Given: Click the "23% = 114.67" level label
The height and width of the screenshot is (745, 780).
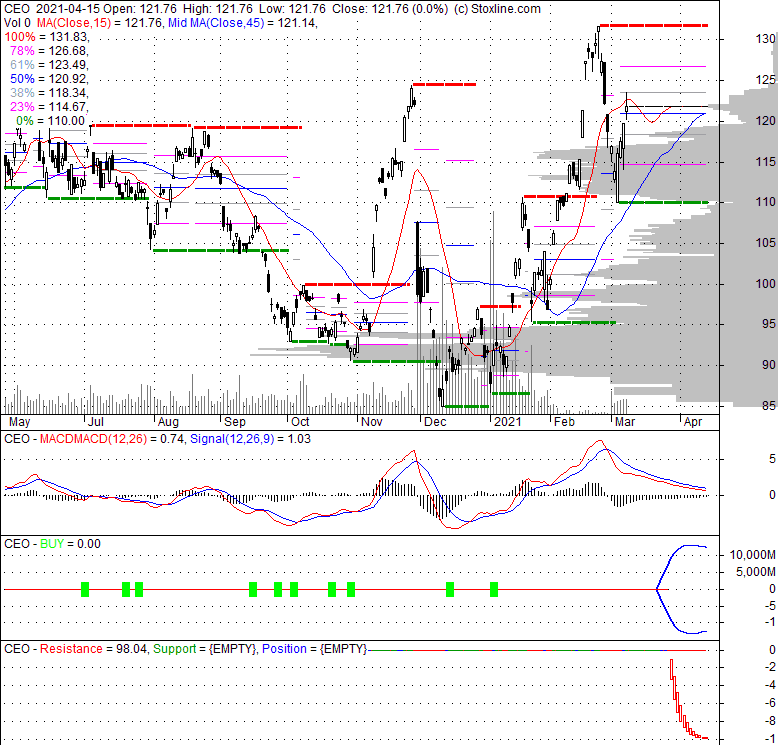Looking at the screenshot, I should [x=49, y=106].
